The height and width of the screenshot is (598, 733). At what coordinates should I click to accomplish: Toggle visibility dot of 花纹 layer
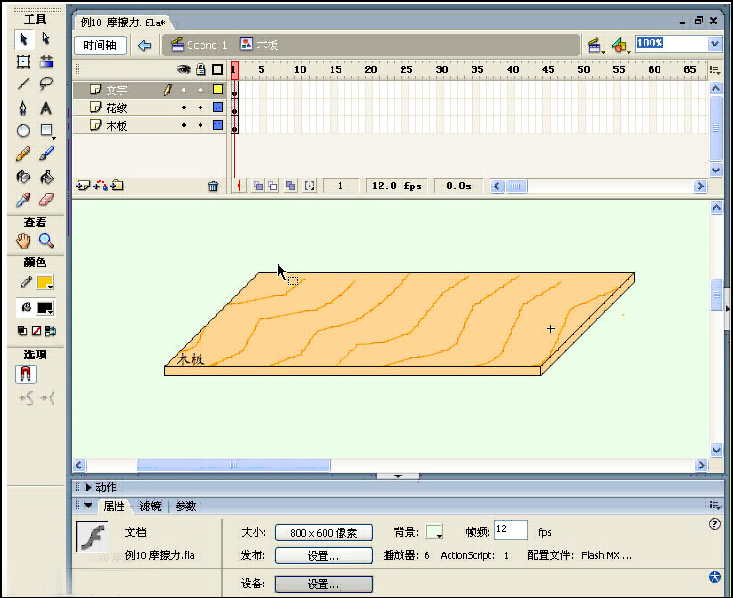click(184, 107)
